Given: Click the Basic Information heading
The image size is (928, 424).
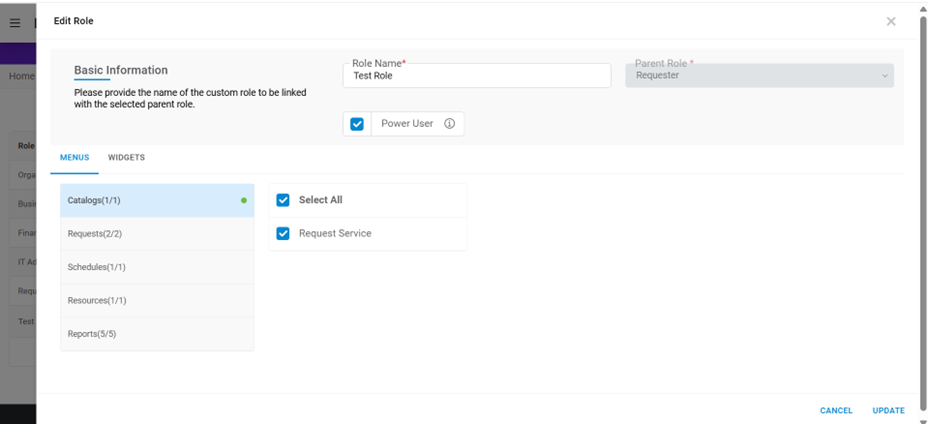Looking at the screenshot, I should coord(121,70).
